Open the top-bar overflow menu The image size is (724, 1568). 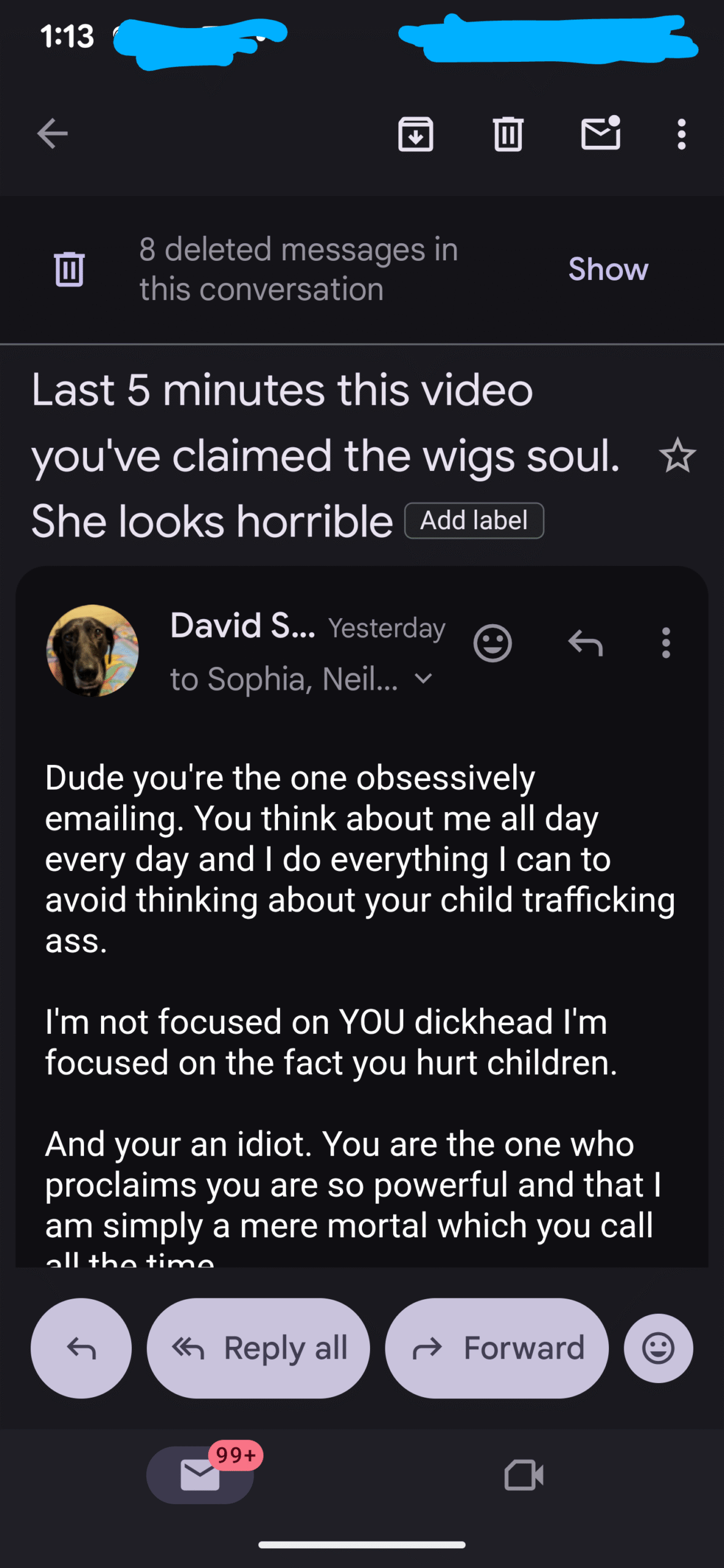pyautogui.click(x=681, y=134)
